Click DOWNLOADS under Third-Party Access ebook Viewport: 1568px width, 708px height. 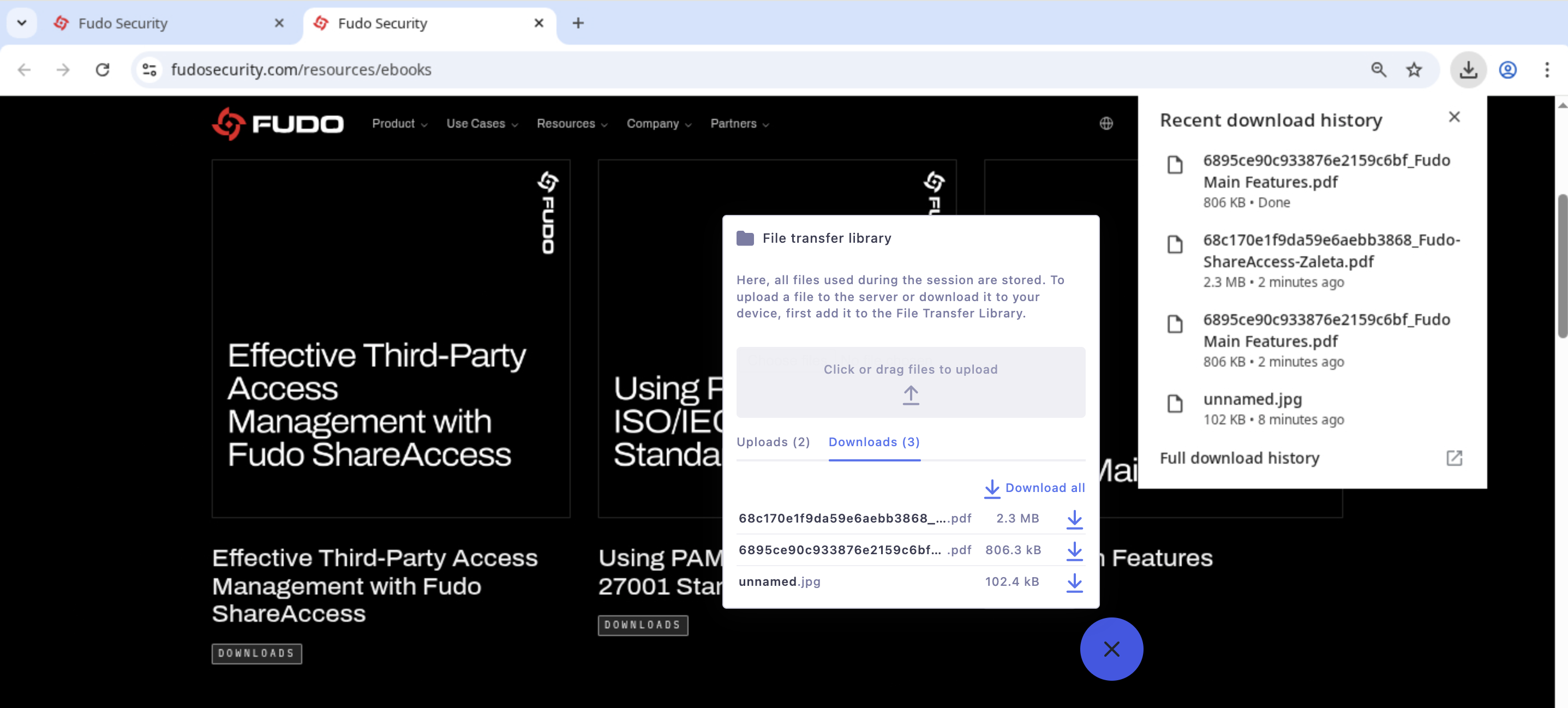[257, 654]
